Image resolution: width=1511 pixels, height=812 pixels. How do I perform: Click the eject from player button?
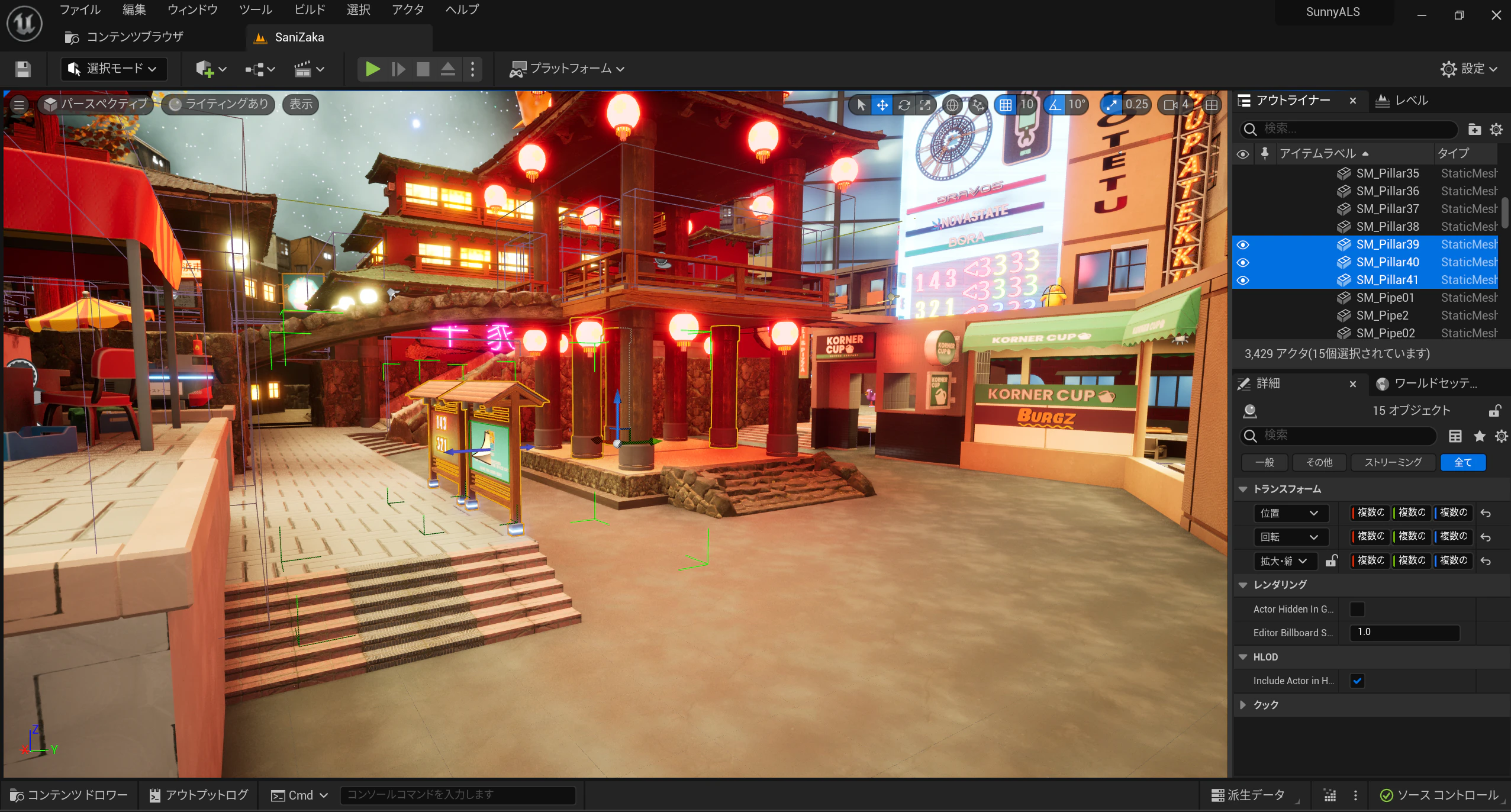tap(448, 69)
